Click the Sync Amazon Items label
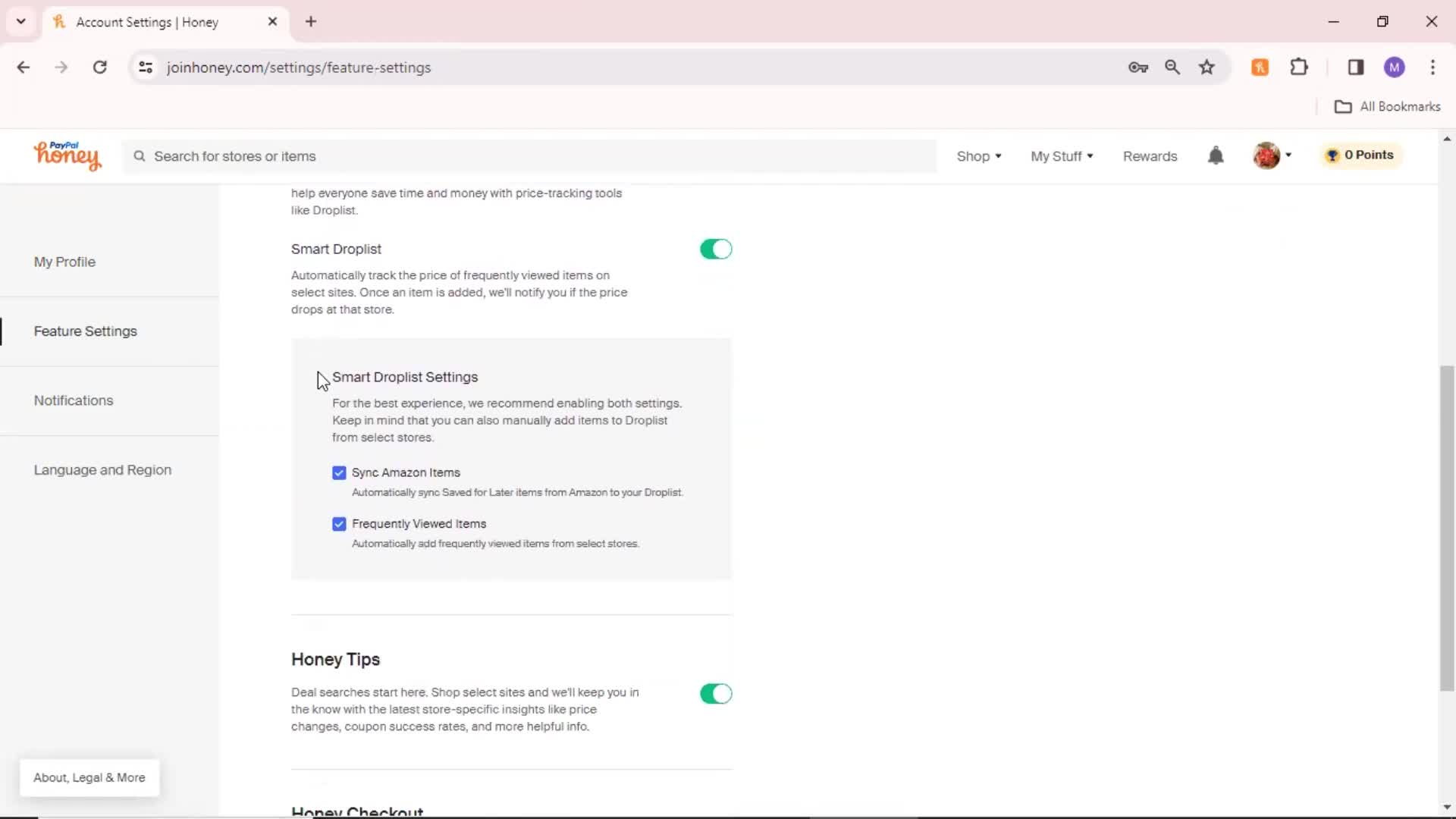The width and height of the screenshot is (1456, 819). coord(406,473)
